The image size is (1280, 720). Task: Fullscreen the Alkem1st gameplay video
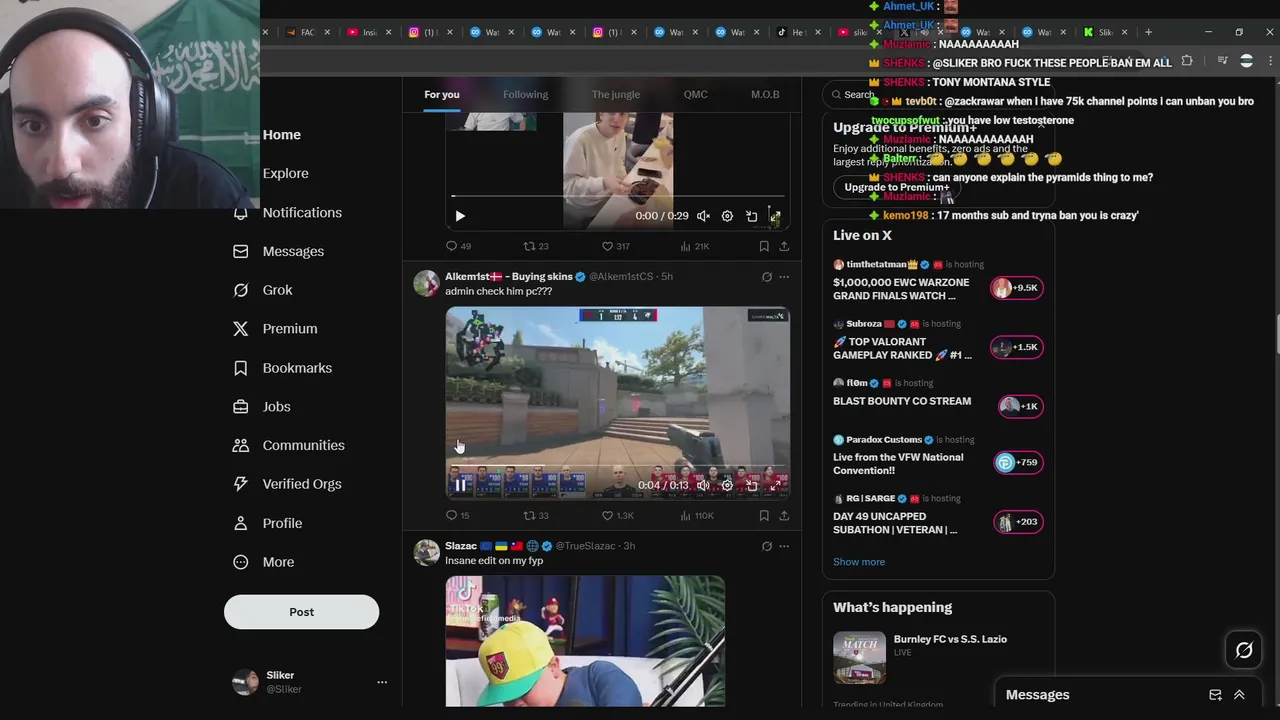click(775, 486)
